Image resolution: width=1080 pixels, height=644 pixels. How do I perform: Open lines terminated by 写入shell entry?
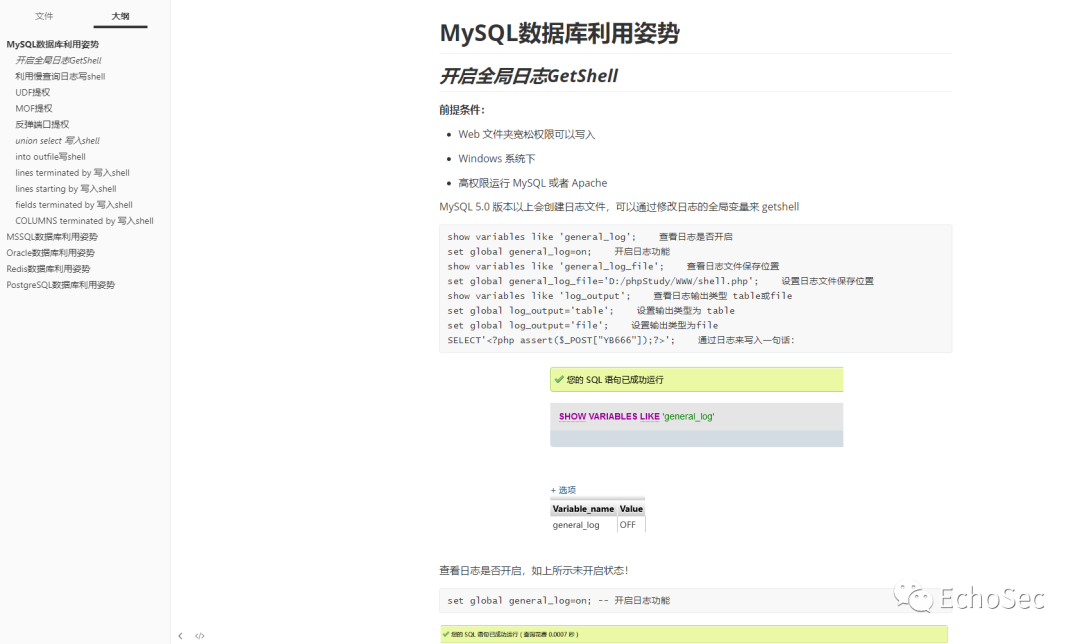pos(72,173)
